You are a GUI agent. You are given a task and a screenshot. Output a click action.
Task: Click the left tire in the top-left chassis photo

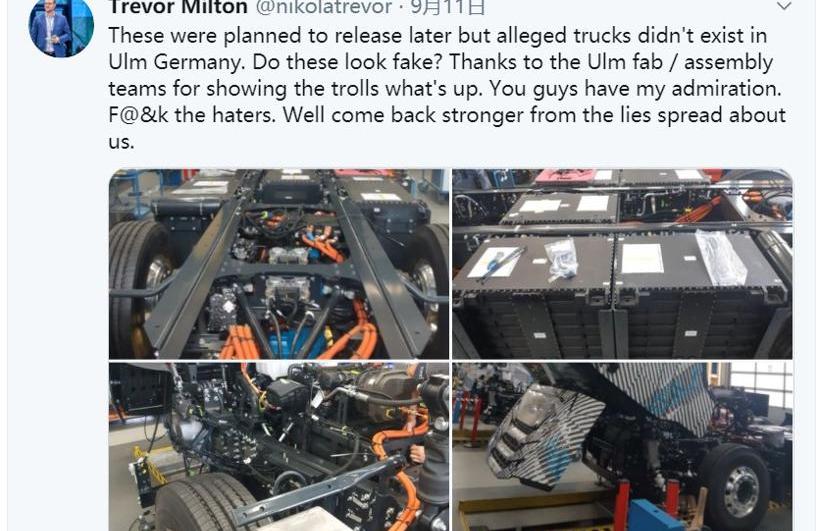coord(136,288)
